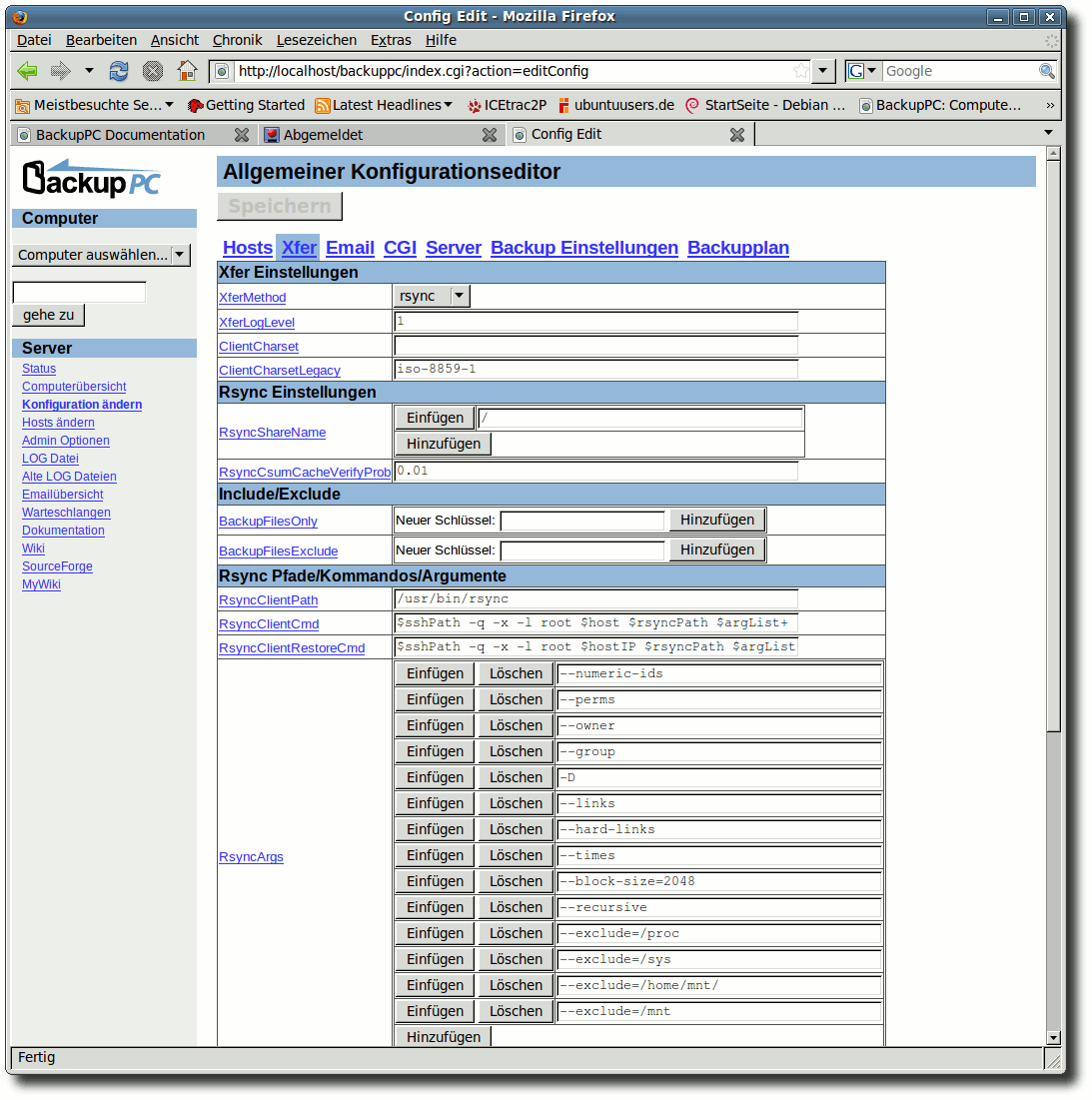Click the Google search magnifier icon

pyautogui.click(x=1046, y=71)
